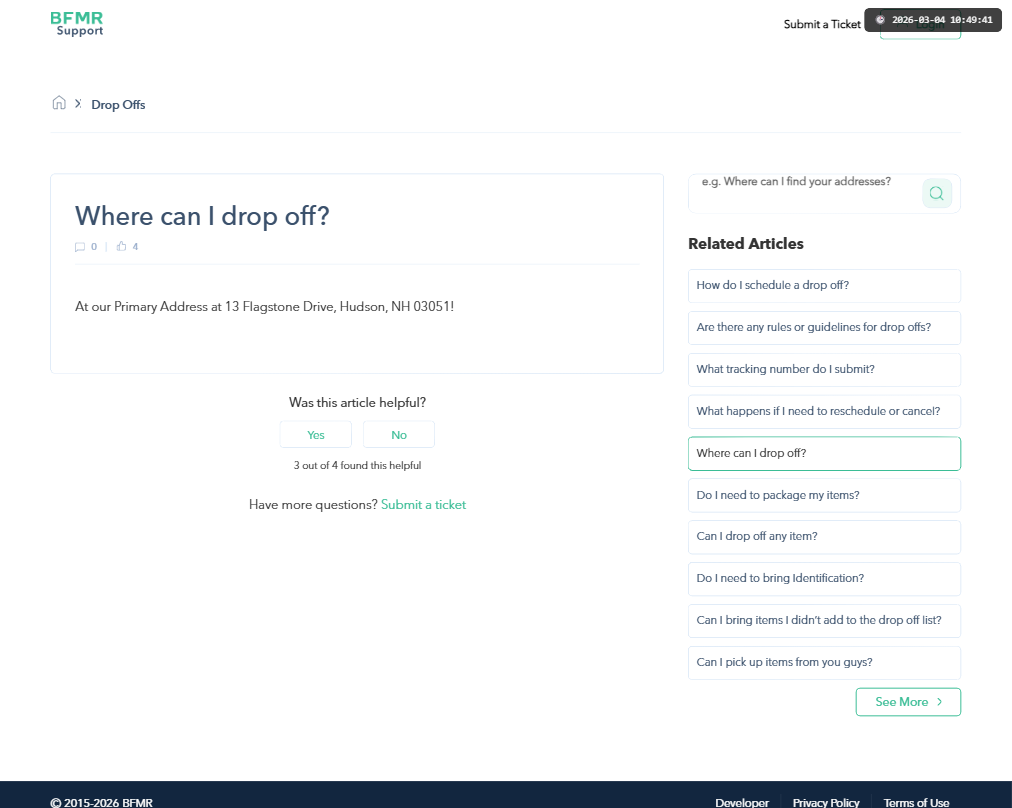The width and height of the screenshot is (1012, 808).
Task: Open 'What tracking number do I submit?'
Action: 824,370
